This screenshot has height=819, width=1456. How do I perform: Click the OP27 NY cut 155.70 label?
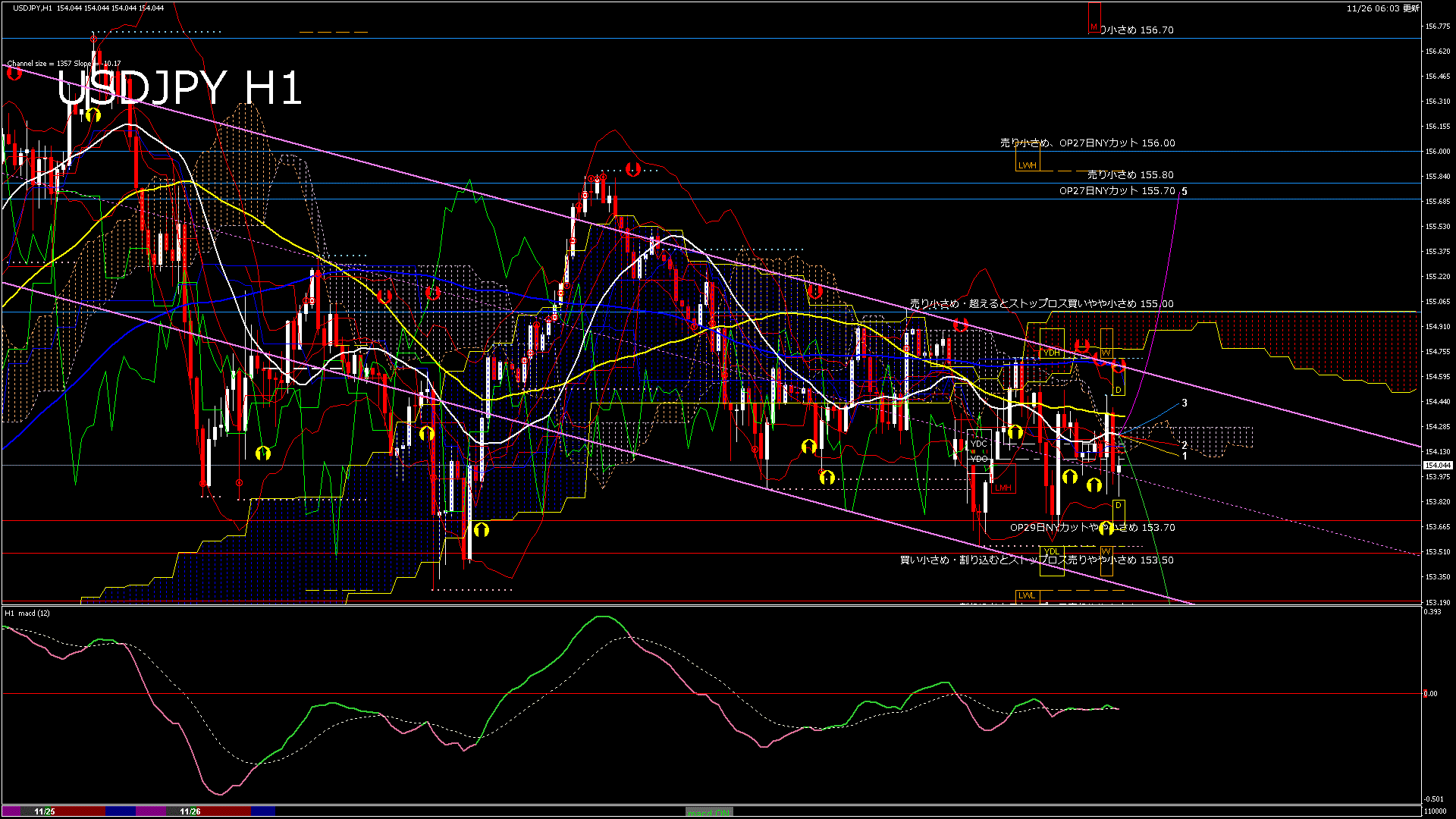point(1116,191)
